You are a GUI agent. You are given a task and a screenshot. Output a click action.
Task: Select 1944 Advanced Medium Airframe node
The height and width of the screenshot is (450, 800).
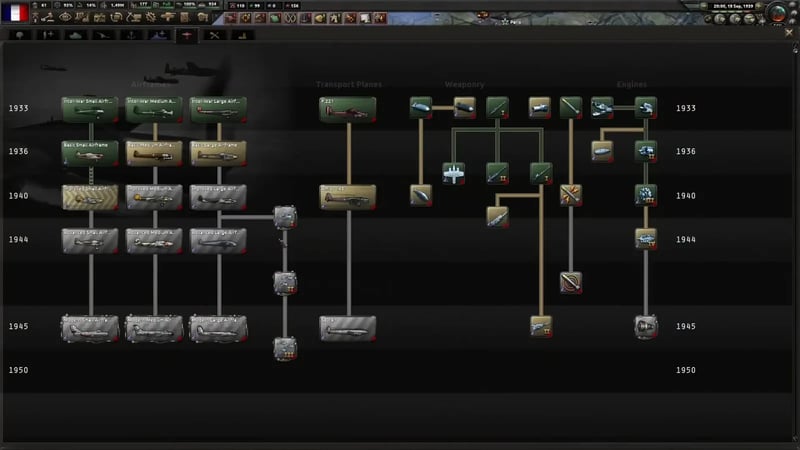tap(154, 241)
